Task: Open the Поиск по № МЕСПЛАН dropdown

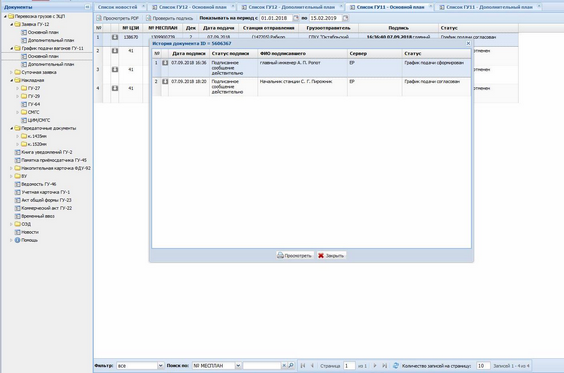Action: click(238, 365)
